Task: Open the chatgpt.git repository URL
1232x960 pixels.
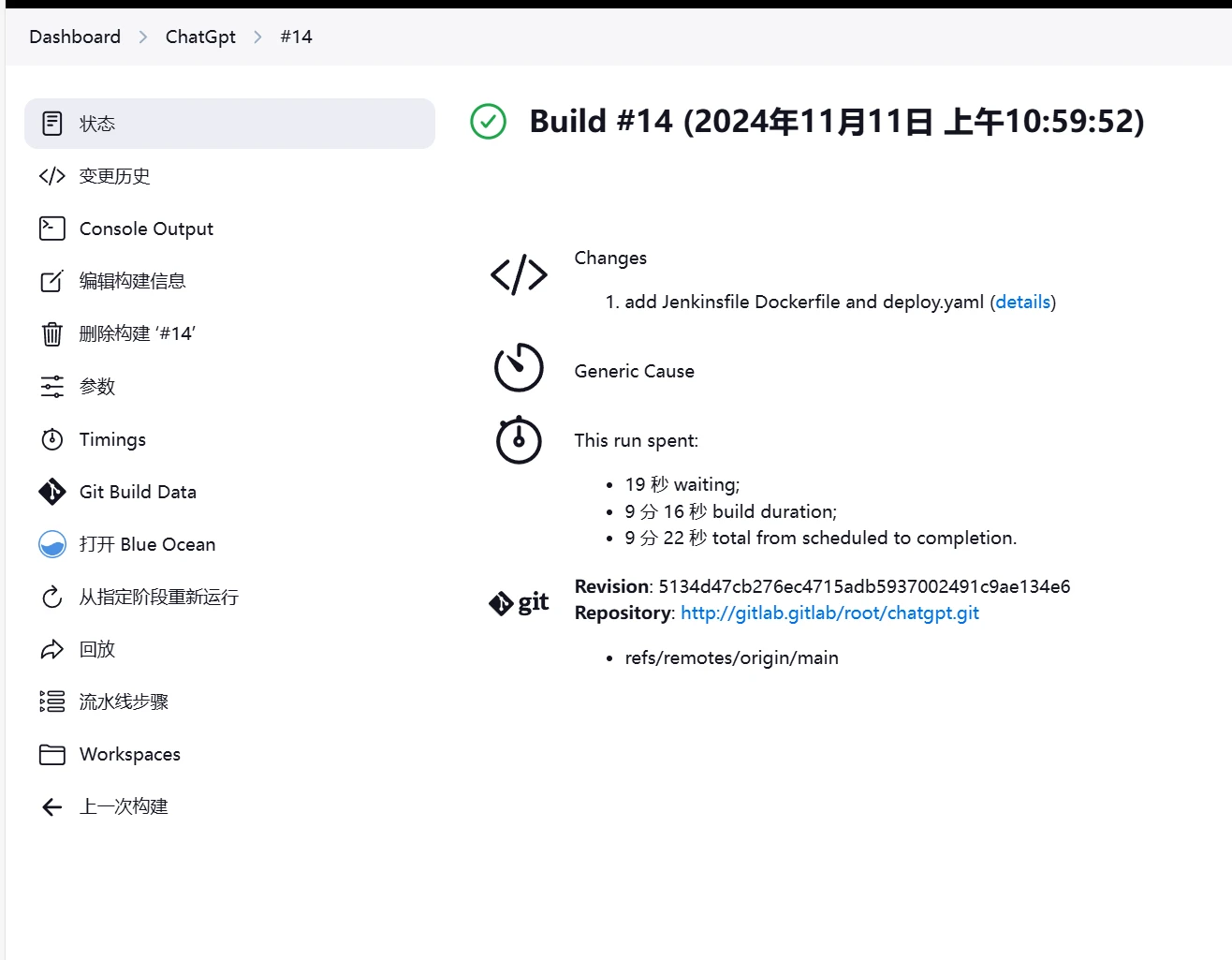Action: [x=829, y=613]
